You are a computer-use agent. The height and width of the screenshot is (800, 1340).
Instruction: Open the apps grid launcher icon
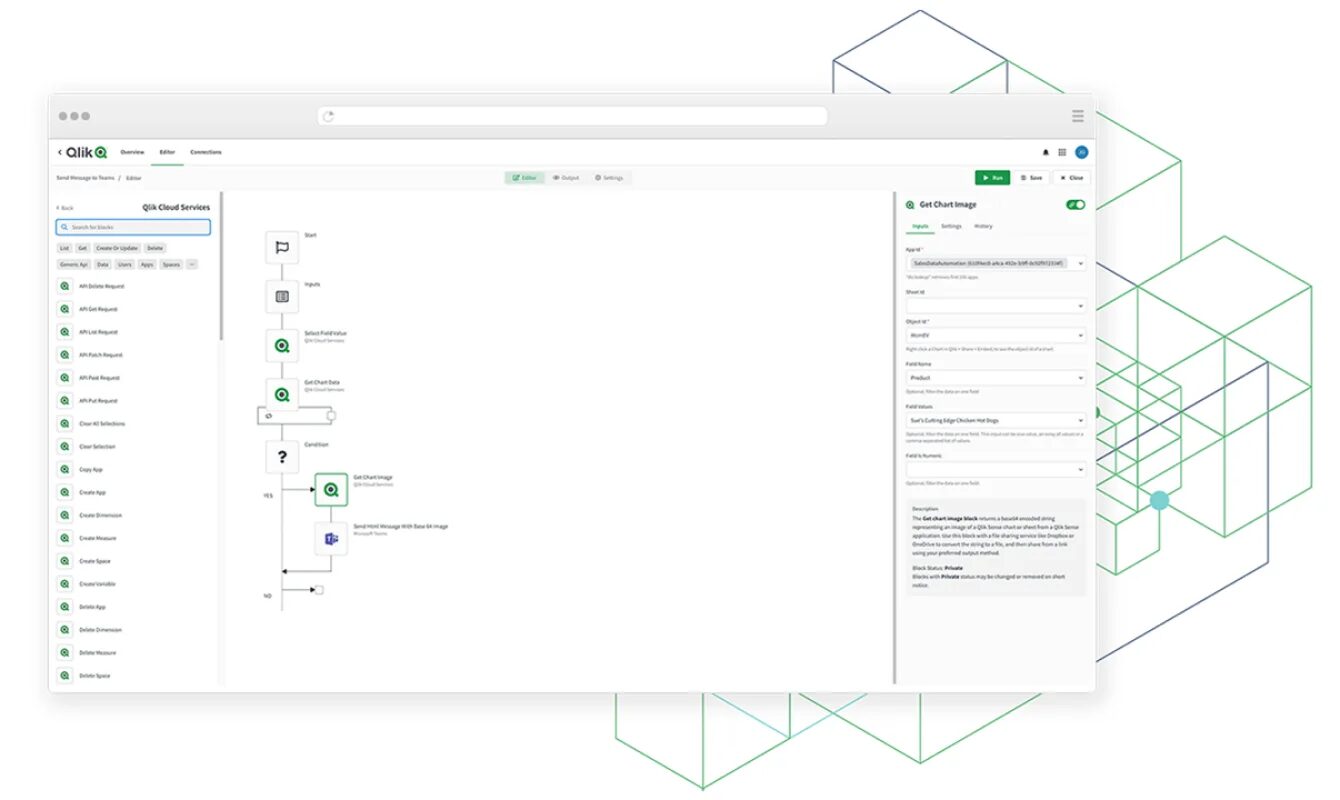1062,152
